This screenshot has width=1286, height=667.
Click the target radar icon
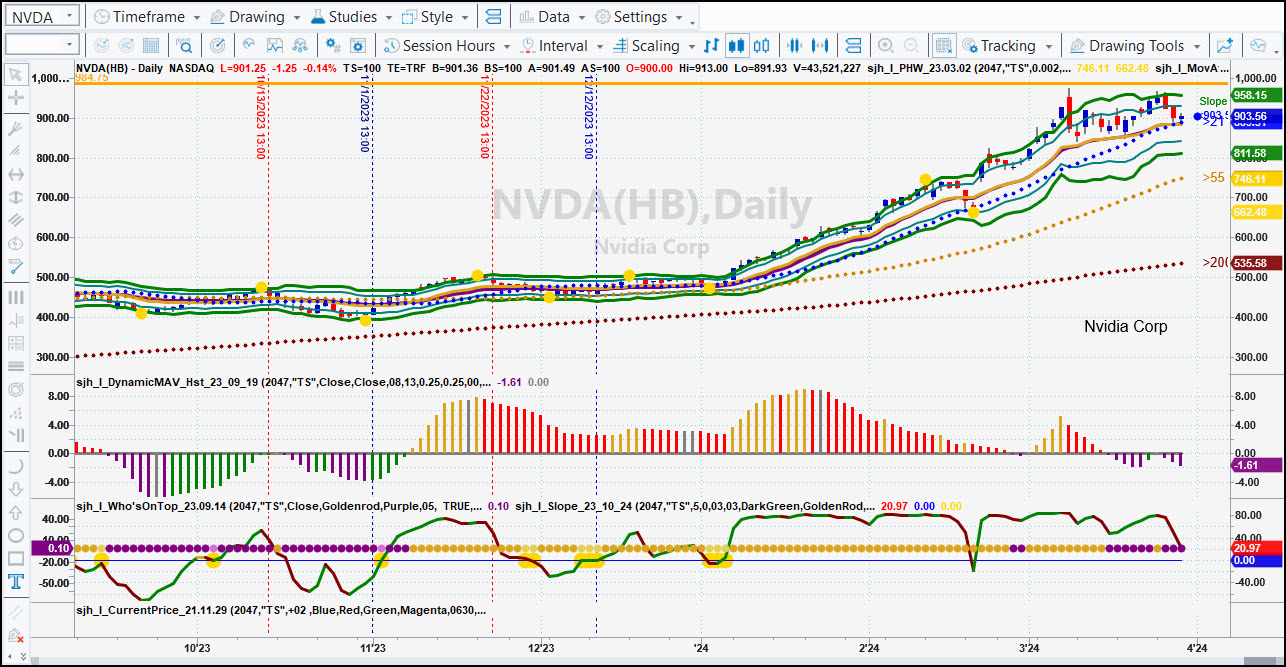pos(217,46)
